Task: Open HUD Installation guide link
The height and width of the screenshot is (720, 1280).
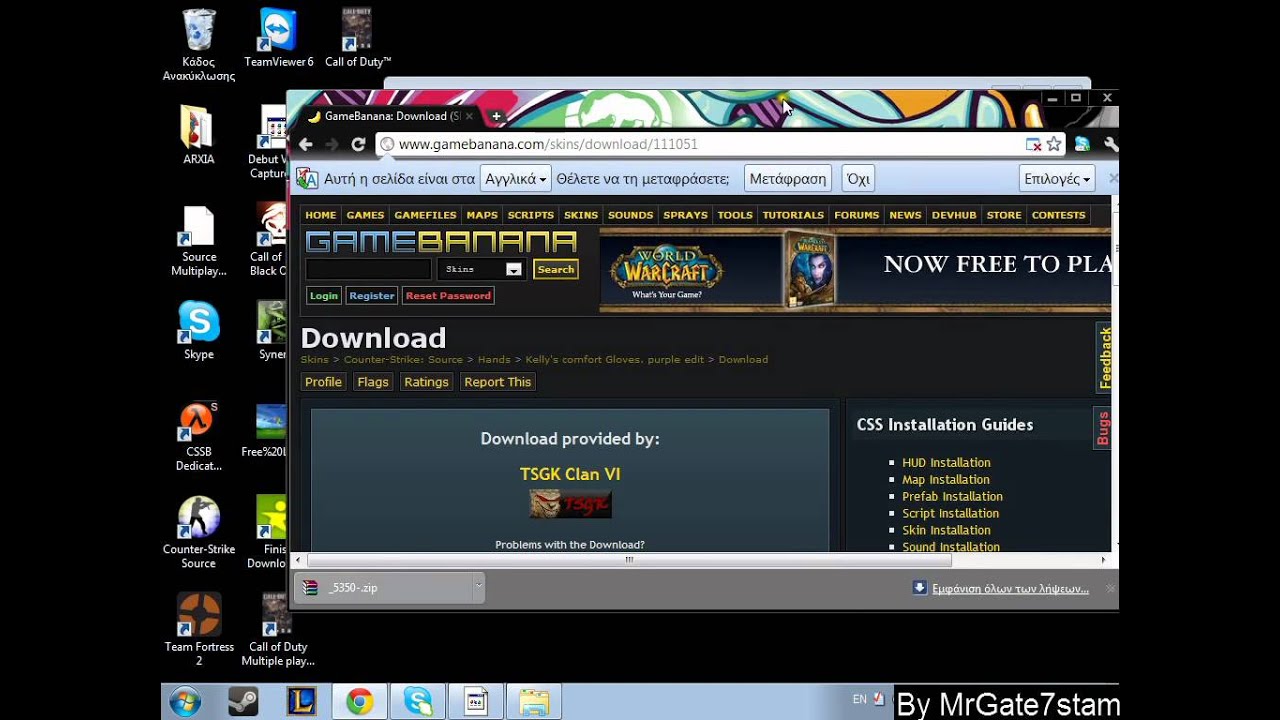Action: (x=946, y=463)
